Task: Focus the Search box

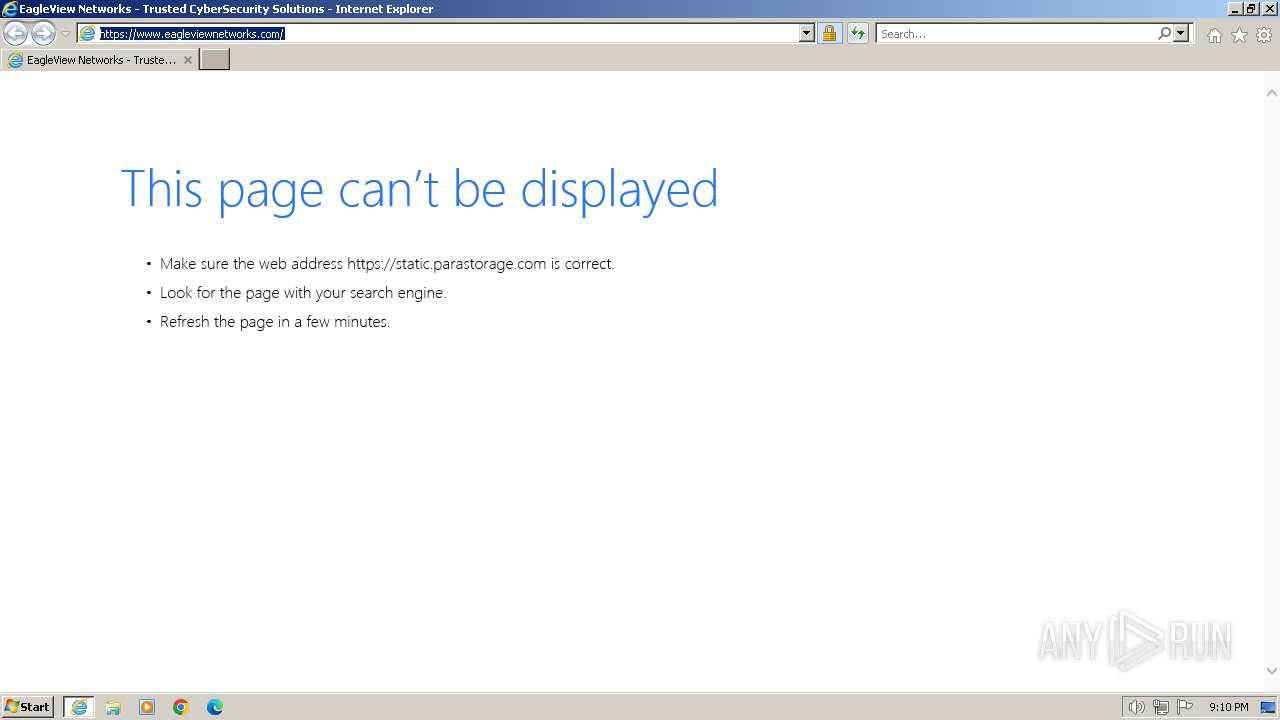Action: (1016, 33)
